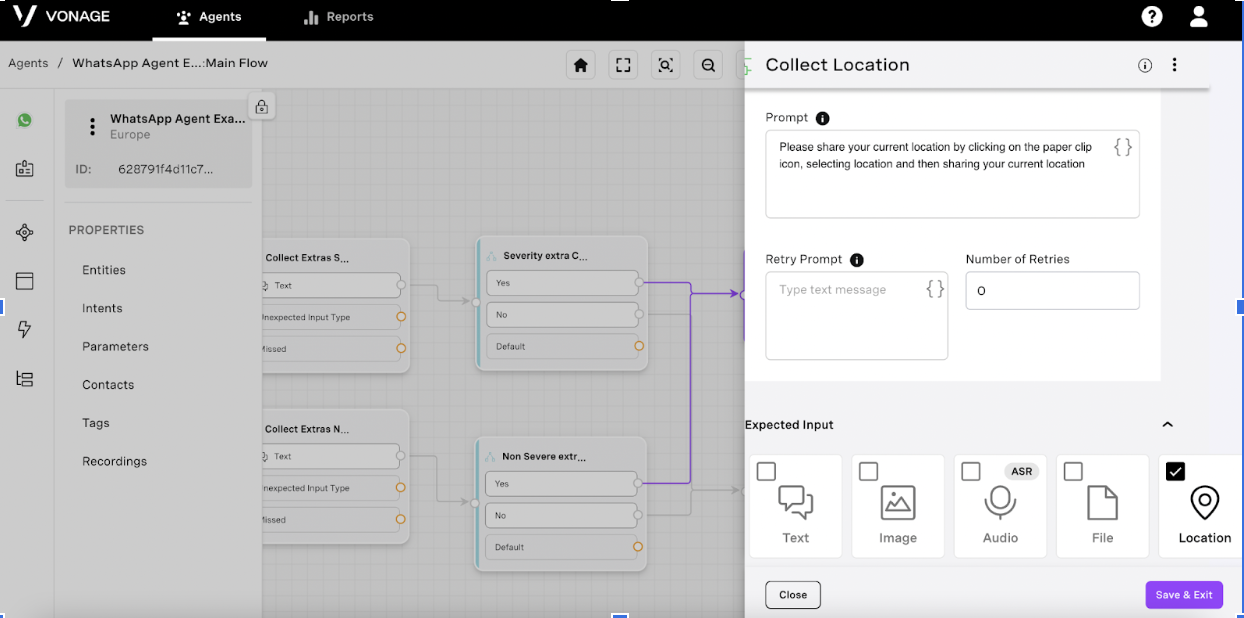Check the Audio input checkbox
Viewport: 1244px width, 618px height.
pyautogui.click(x=971, y=471)
